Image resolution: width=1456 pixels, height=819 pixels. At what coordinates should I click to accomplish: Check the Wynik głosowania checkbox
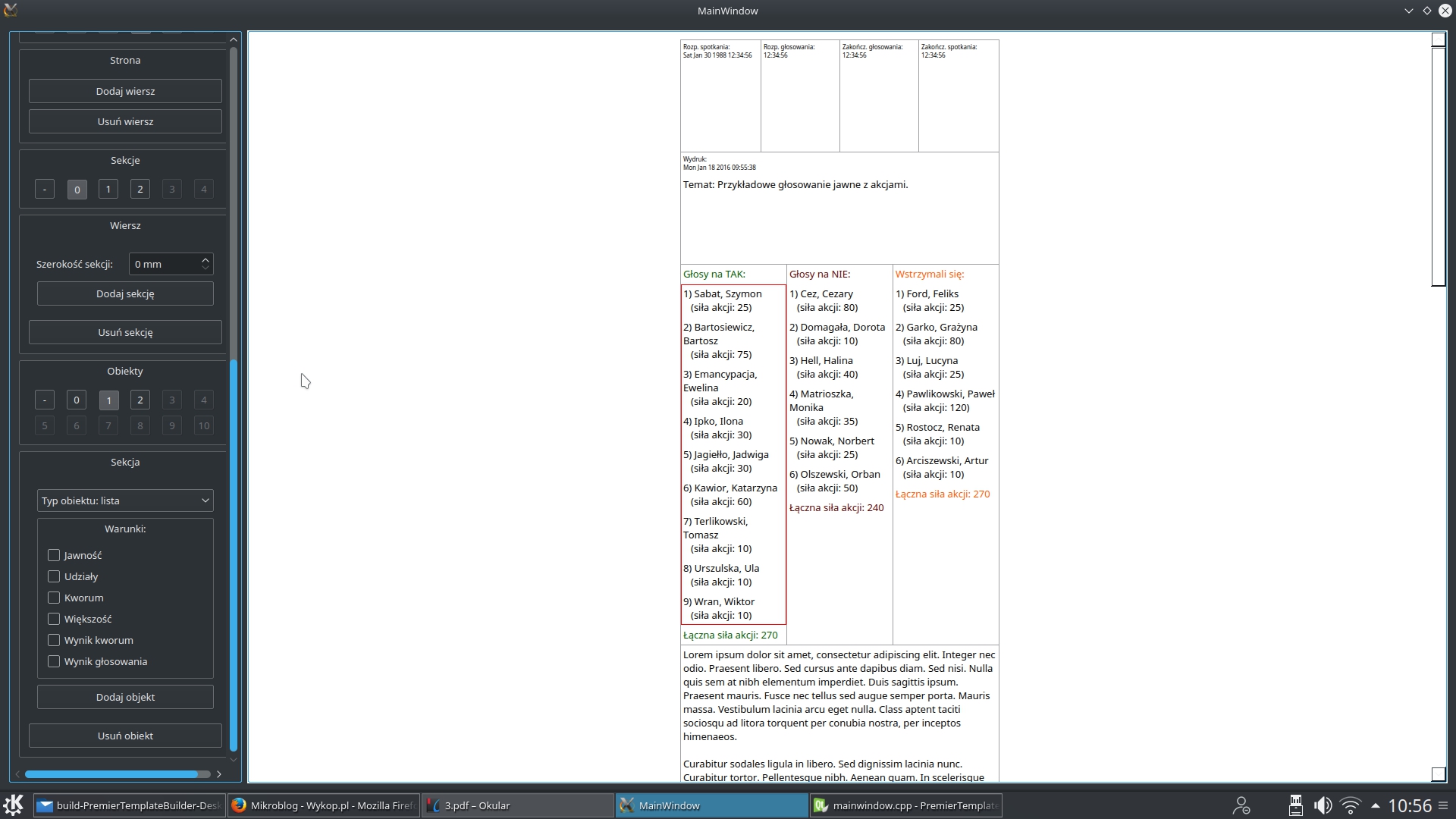click(x=54, y=661)
